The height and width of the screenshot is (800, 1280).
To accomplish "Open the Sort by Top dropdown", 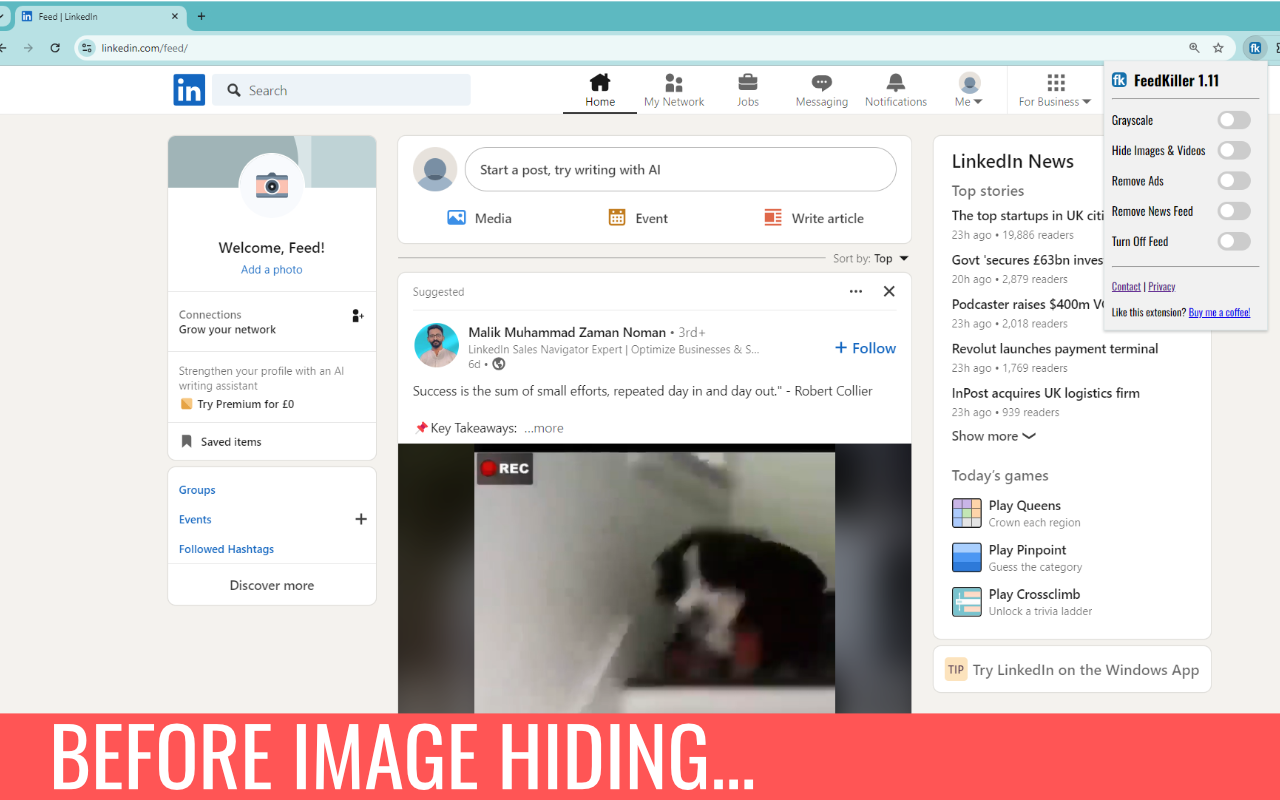I will point(870,258).
